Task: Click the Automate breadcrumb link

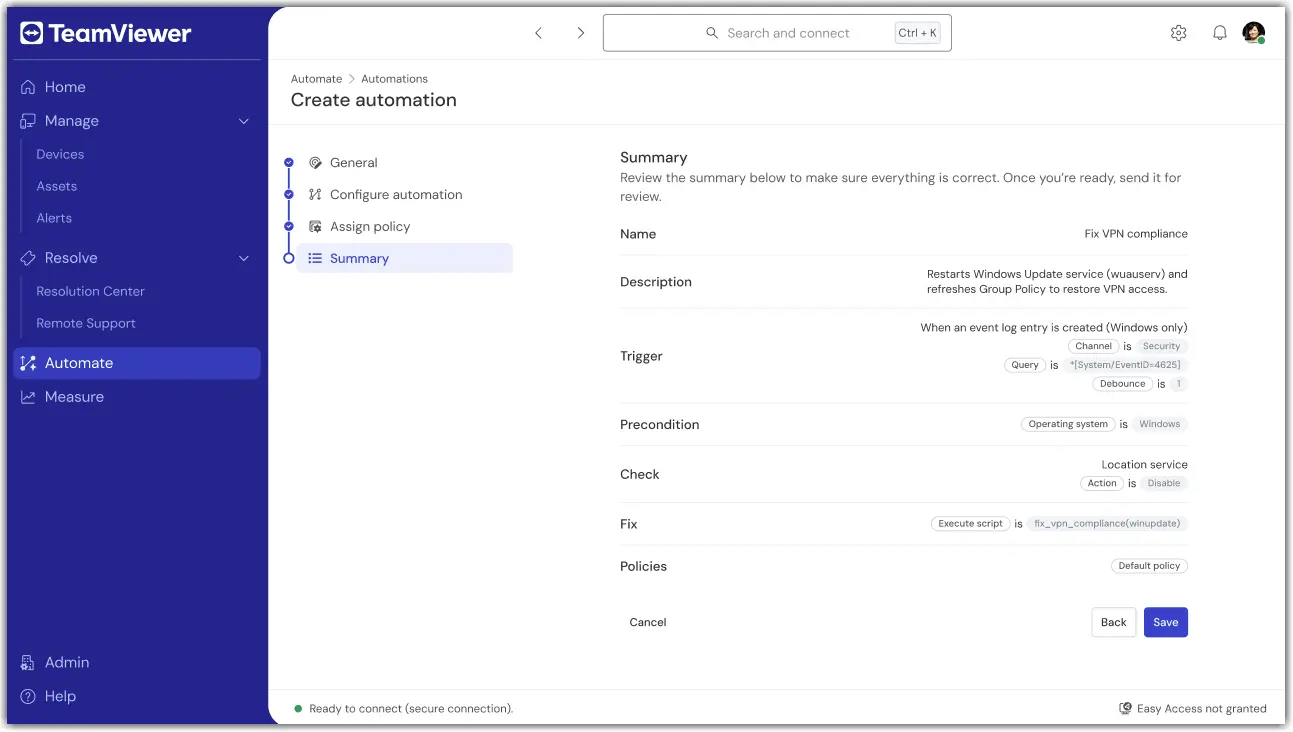Action: [x=316, y=79]
